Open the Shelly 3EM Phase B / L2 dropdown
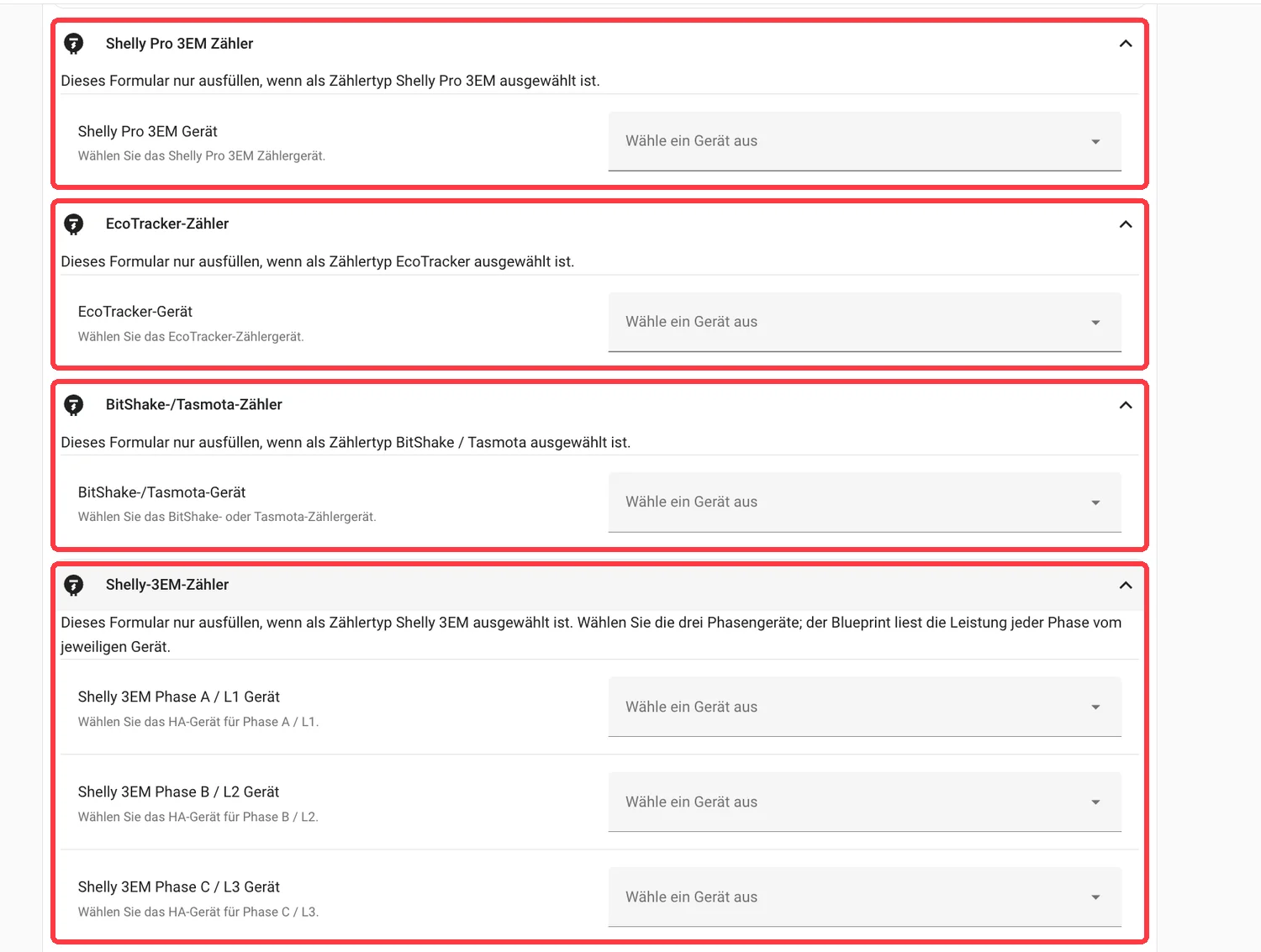 (x=865, y=802)
